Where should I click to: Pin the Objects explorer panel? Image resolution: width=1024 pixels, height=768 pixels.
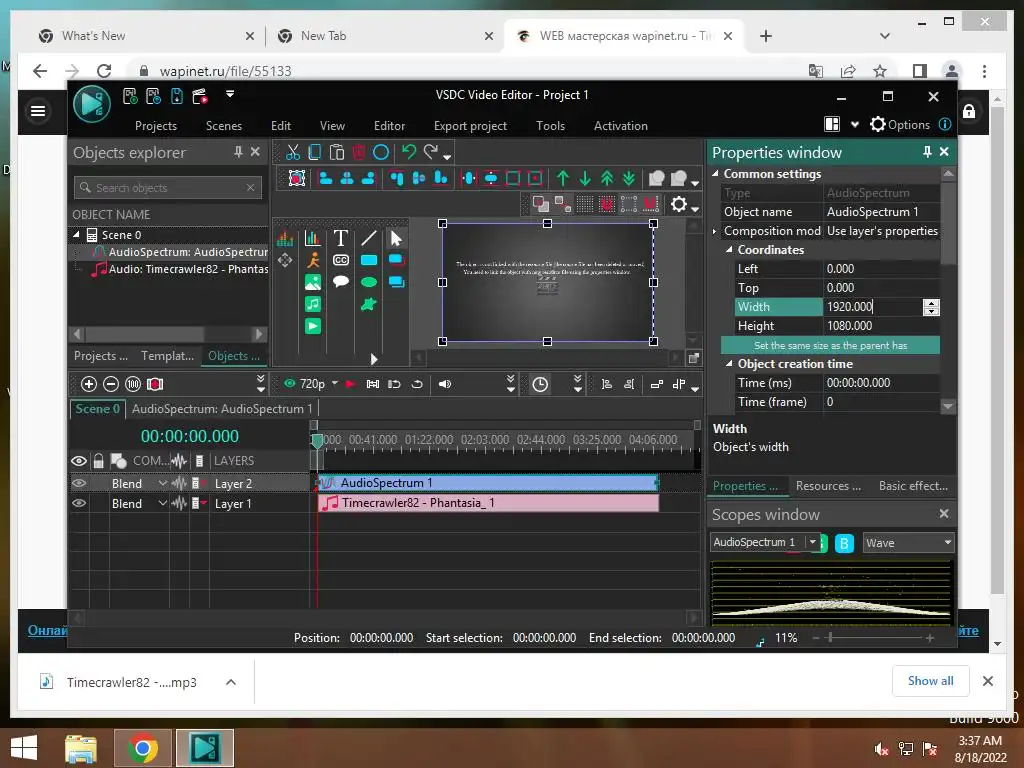[x=238, y=152]
